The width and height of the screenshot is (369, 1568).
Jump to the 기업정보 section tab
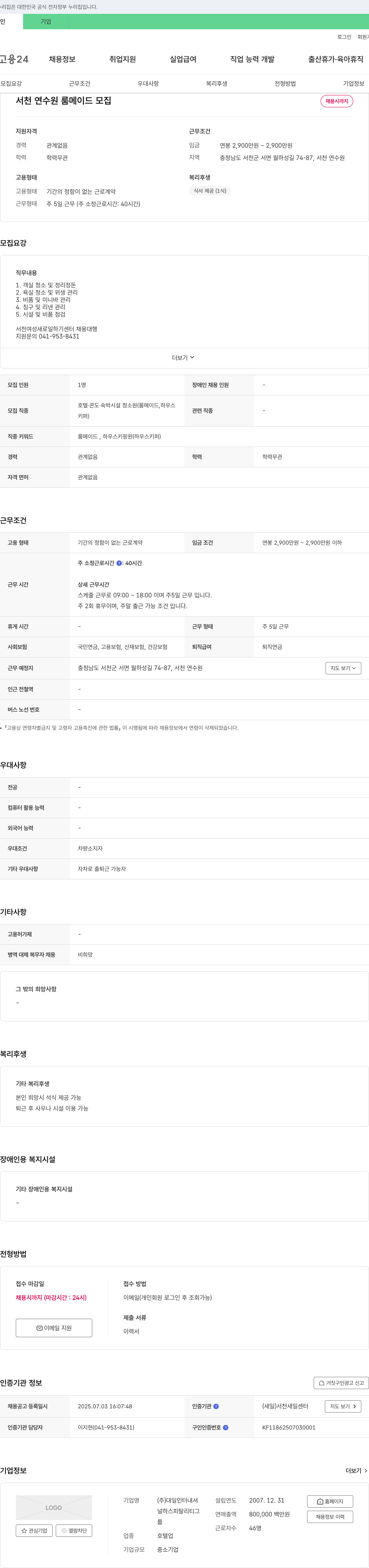pyautogui.click(x=354, y=83)
